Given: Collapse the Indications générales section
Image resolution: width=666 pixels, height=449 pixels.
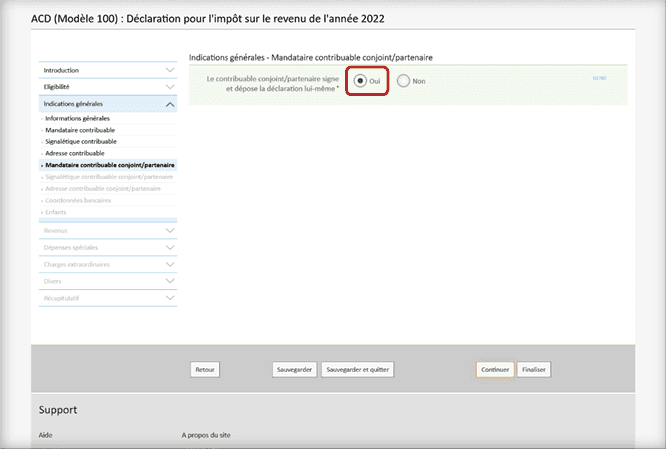Looking at the screenshot, I should click(x=170, y=104).
